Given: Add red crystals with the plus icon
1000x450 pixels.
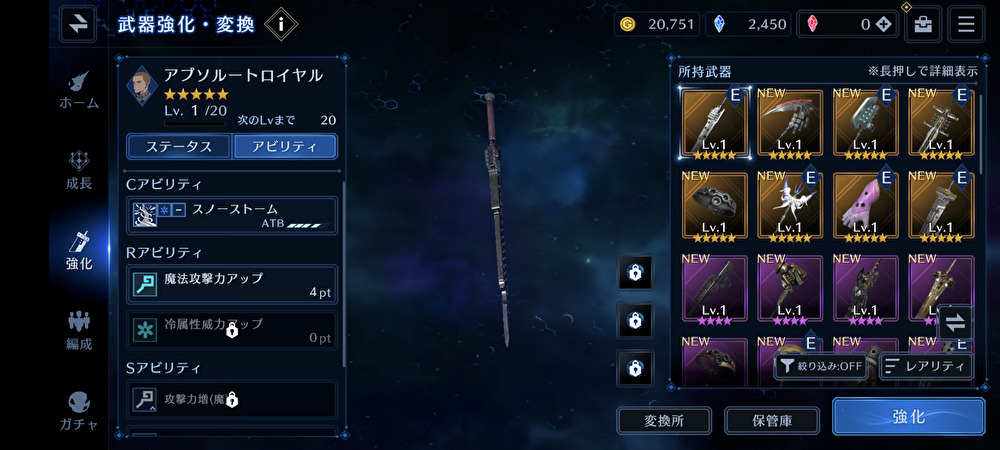Looking at the screenshot, I should click(883, 24).
